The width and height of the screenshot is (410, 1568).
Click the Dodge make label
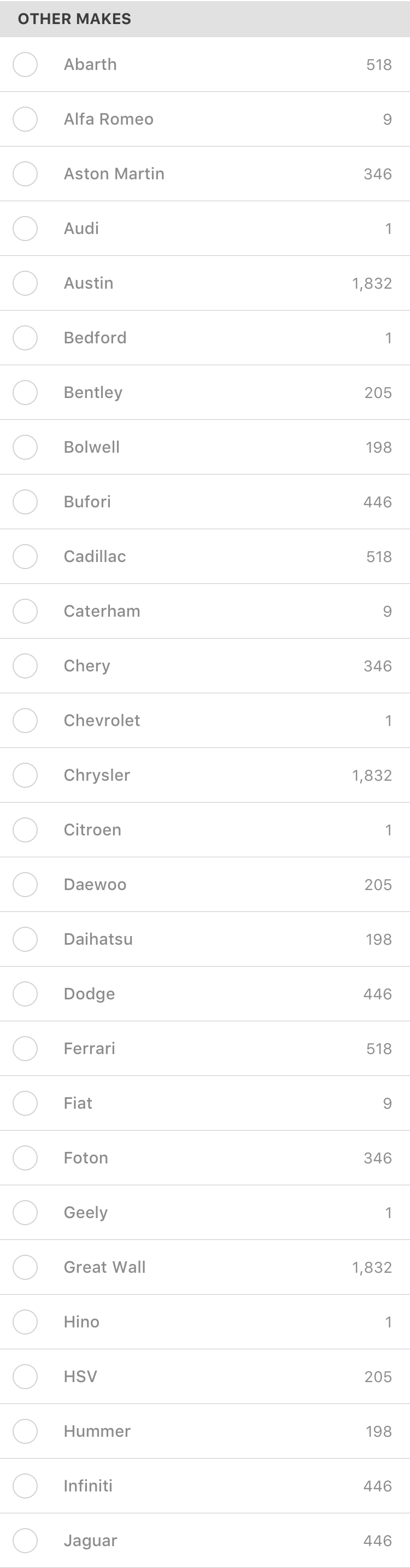click(x=90, y=994)
